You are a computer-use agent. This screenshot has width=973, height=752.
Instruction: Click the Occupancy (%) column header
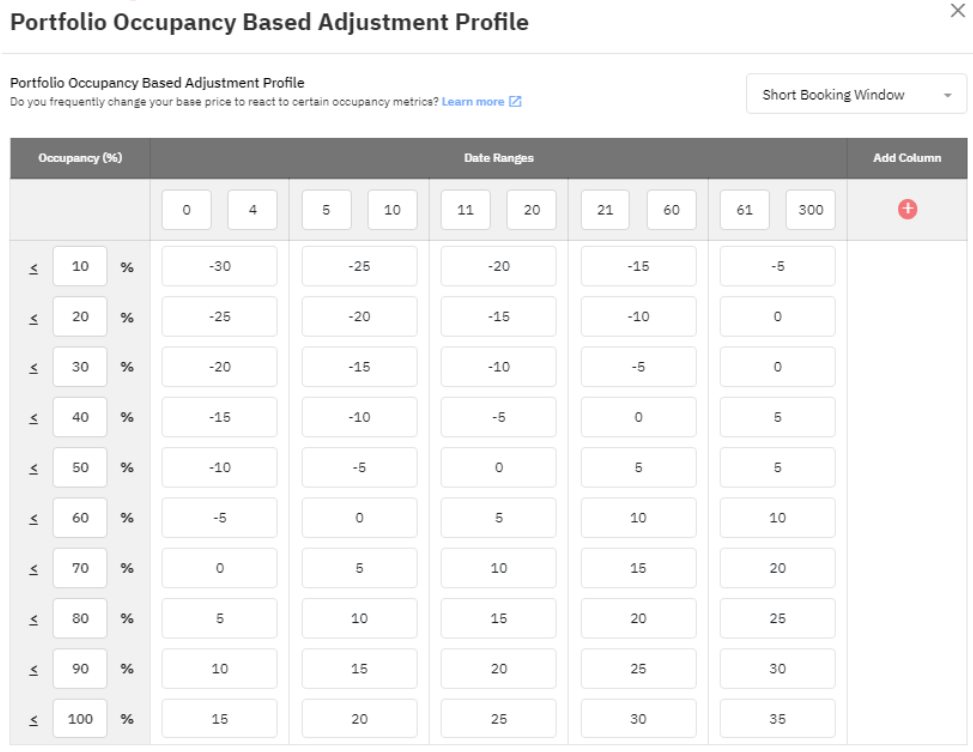[x=80, y=158]
